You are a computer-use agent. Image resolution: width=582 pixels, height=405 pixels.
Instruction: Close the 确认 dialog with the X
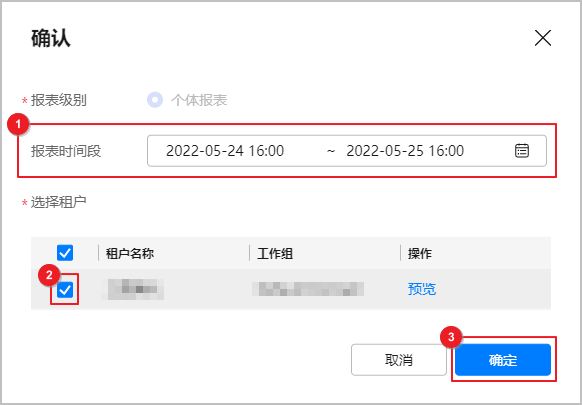tap(543, 38)
